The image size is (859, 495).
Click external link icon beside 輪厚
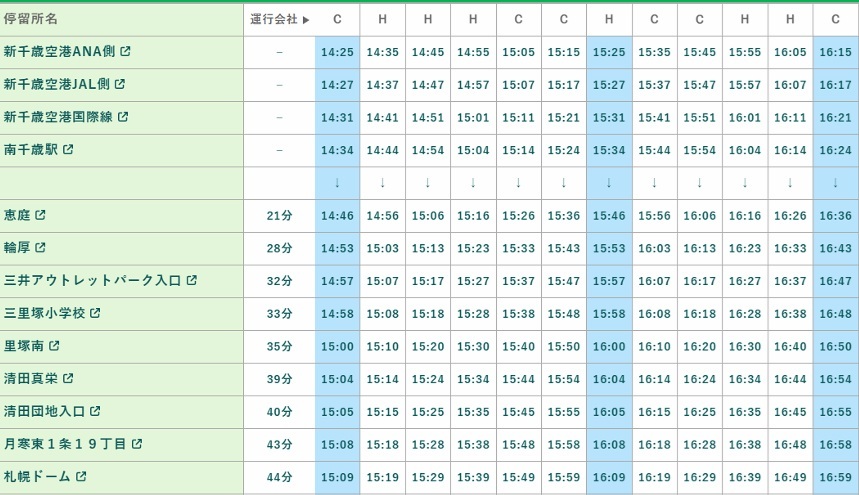(41, 248)
